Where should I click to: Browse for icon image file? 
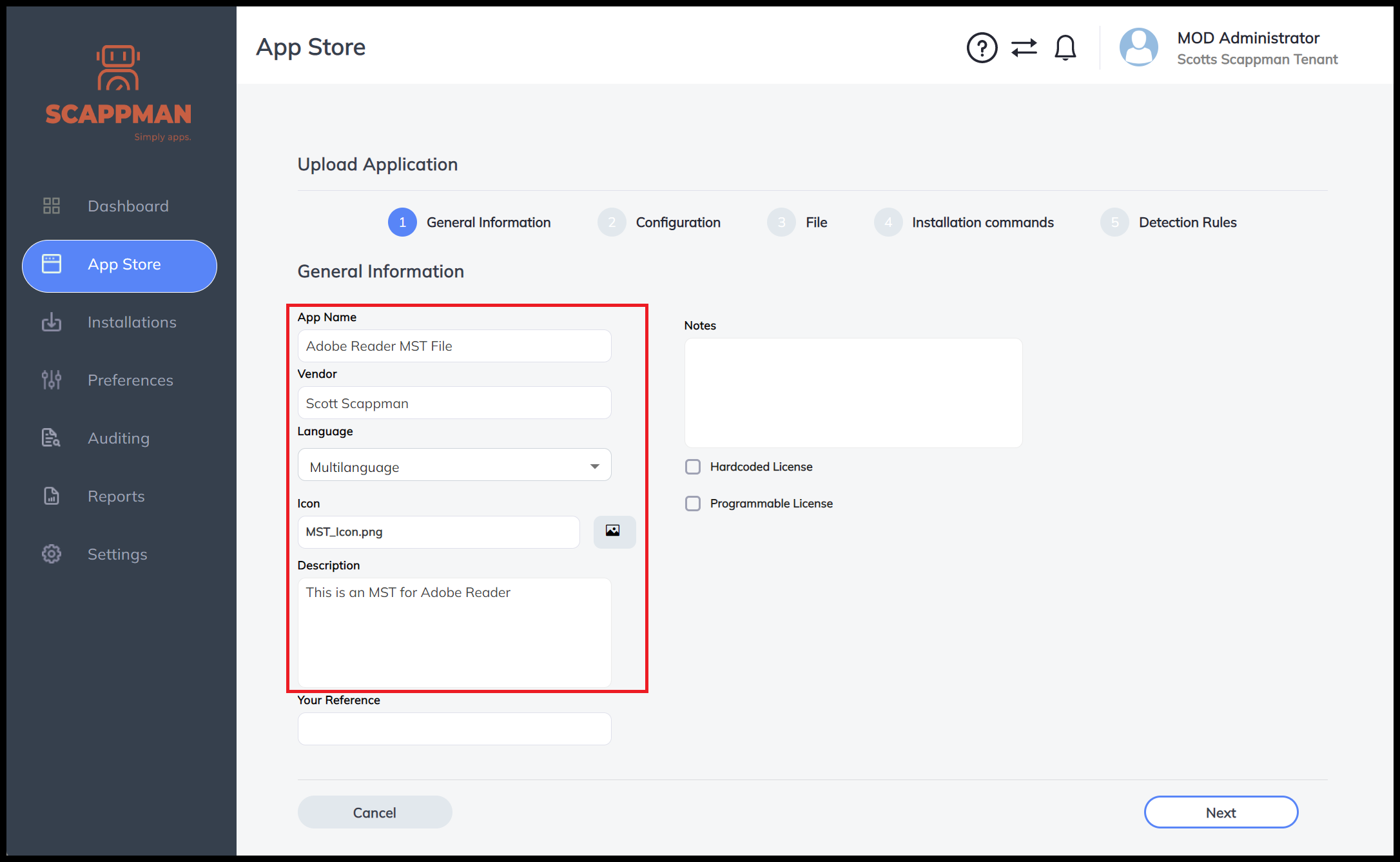coord(614,531)
